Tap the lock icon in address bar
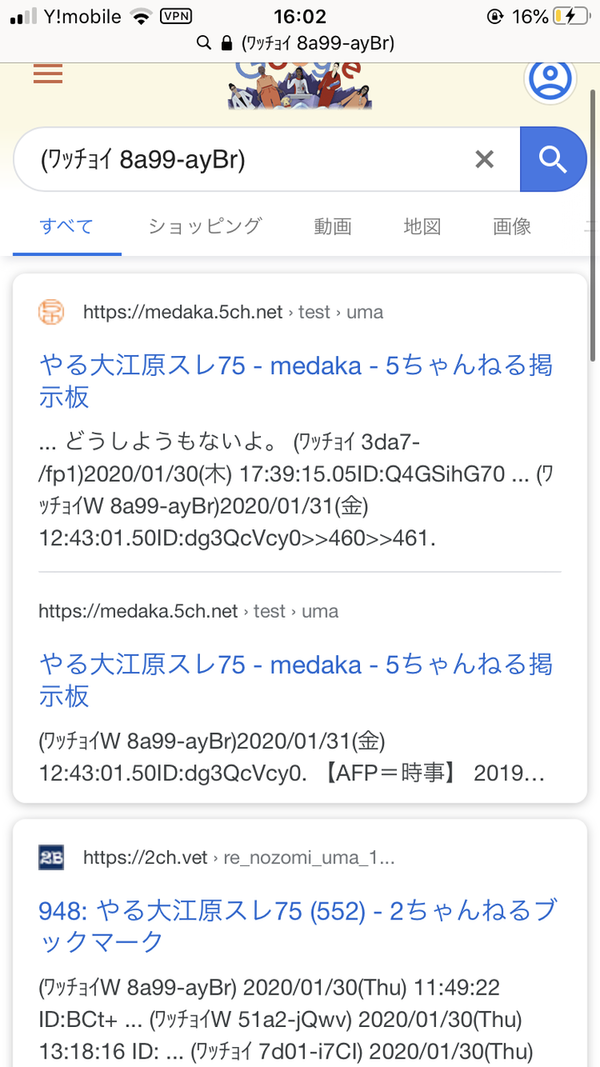 pyautogui.click(x=225, y=42)
